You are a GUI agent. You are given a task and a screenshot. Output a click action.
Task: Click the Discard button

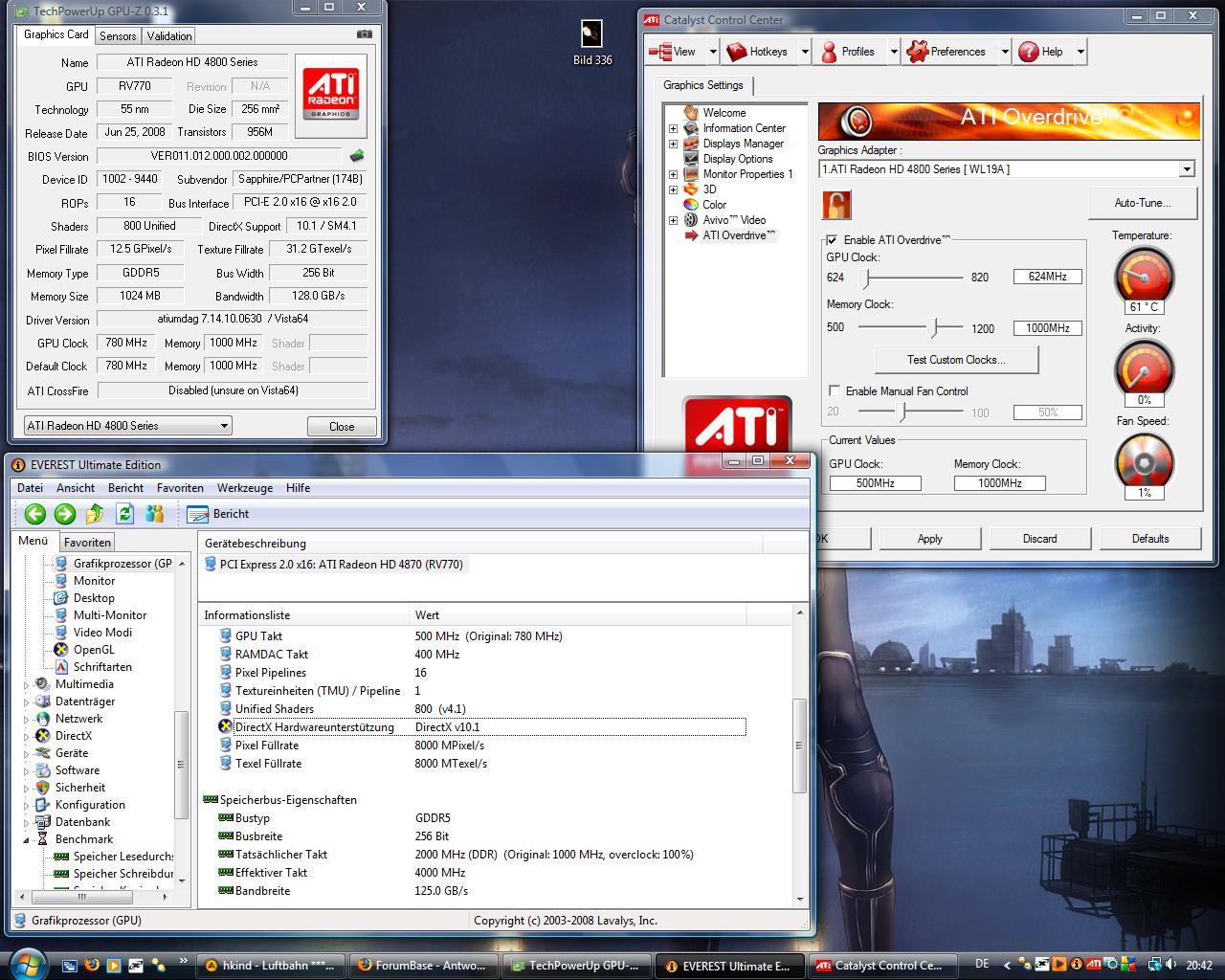point(1039,539)
